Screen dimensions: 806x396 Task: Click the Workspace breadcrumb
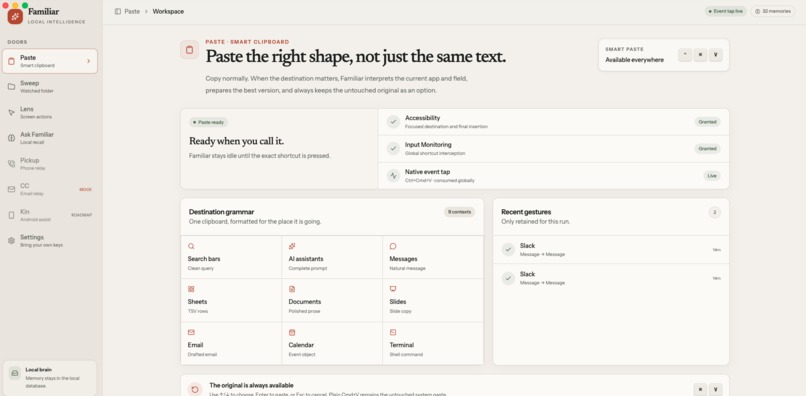point(168,11)
